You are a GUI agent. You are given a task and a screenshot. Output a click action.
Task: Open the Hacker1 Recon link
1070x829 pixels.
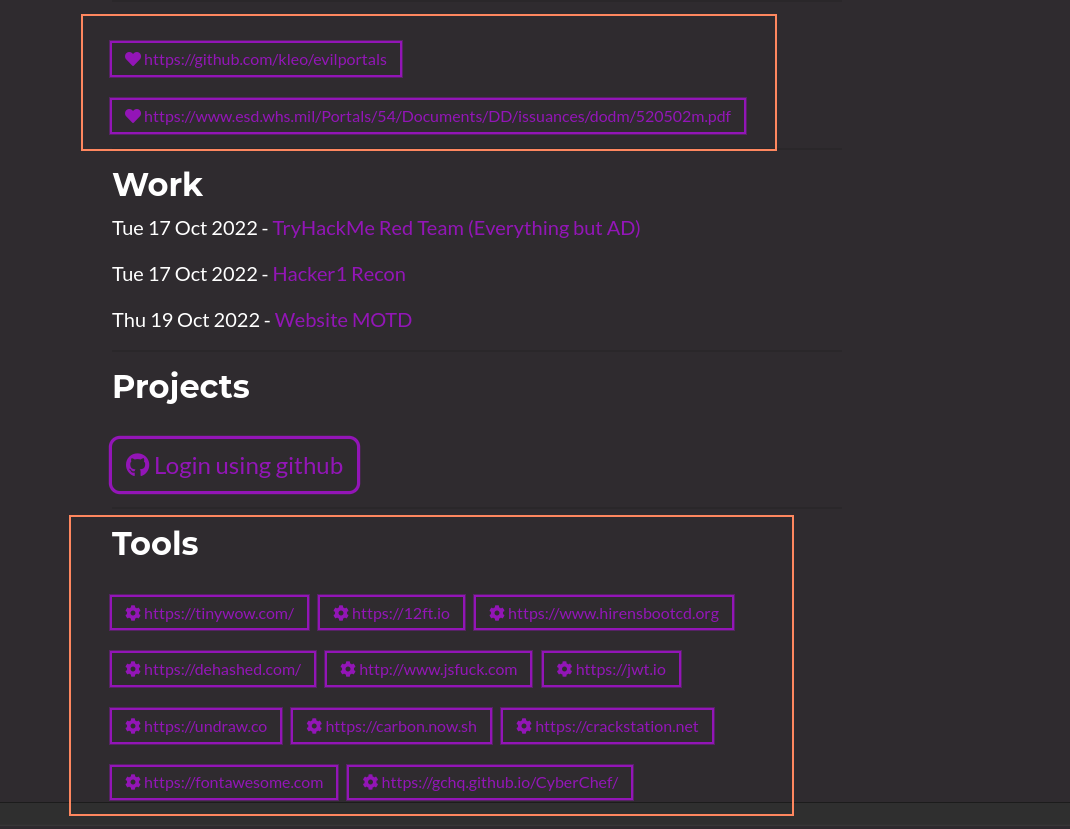[x=339, y=274]
